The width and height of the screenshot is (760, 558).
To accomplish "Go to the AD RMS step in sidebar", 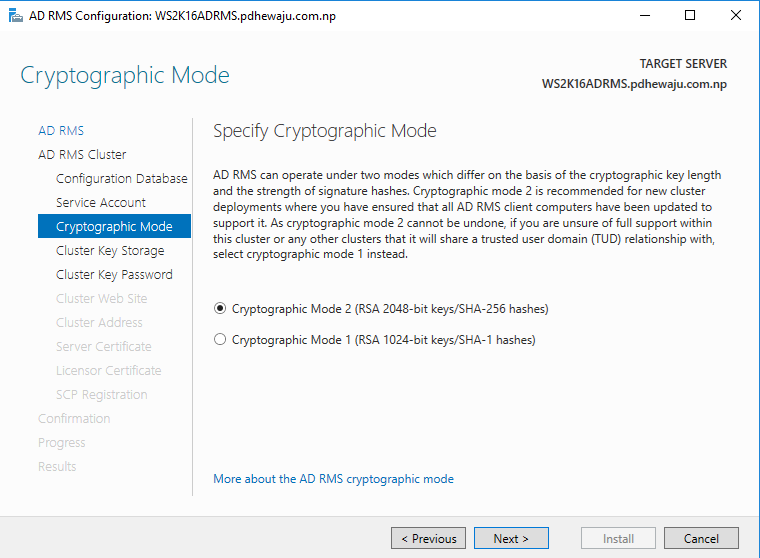I will tap(61, 130).
